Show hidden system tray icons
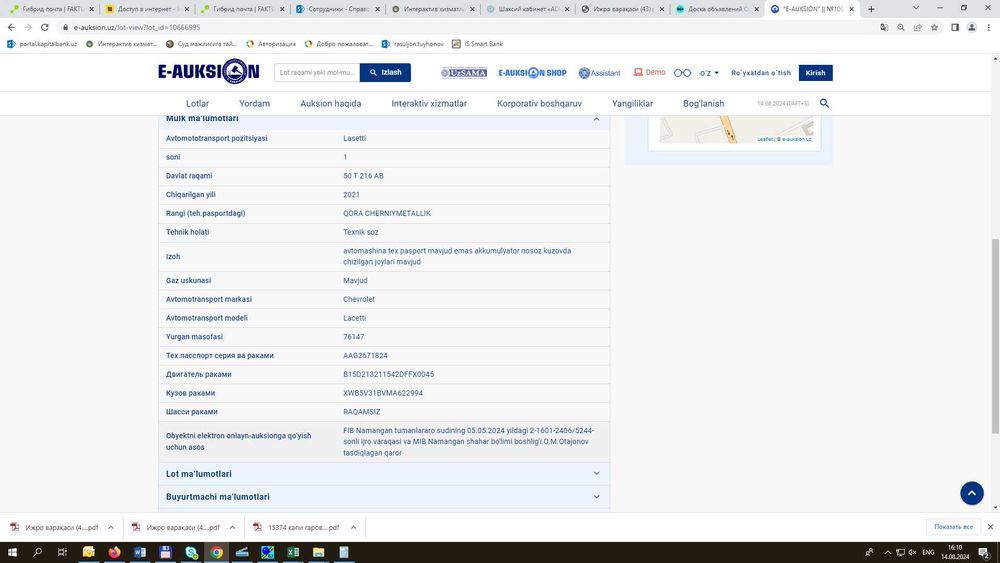Image resolution: width=1000 pixels, height=563 pixels. (887, 552)
